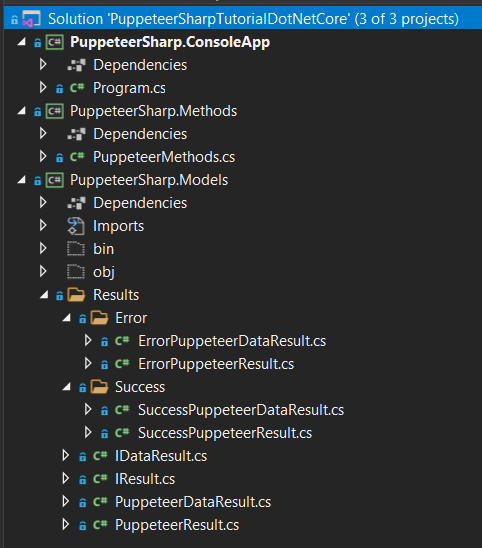
Task: Collapse the Success folder
Action: [66, 387]
